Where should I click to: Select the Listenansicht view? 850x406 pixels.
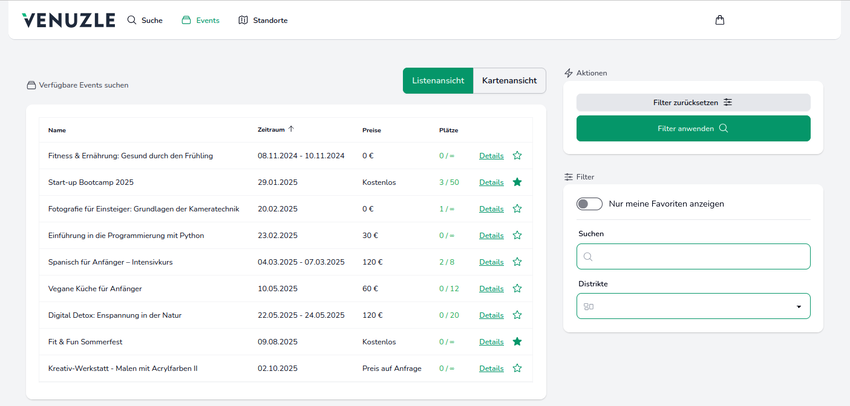(438, 81)
